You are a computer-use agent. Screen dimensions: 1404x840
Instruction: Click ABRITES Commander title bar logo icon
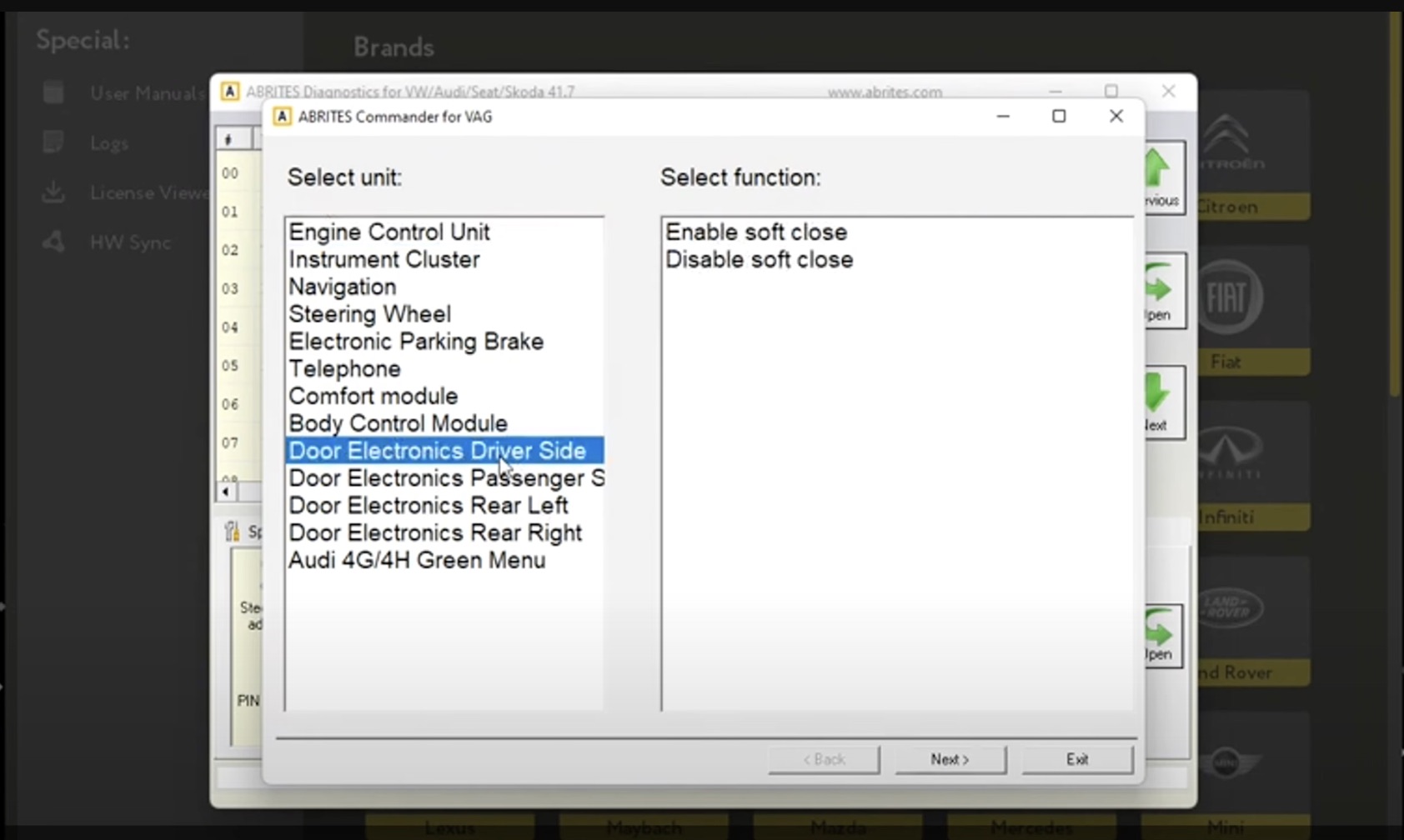(x=283, y=117)
